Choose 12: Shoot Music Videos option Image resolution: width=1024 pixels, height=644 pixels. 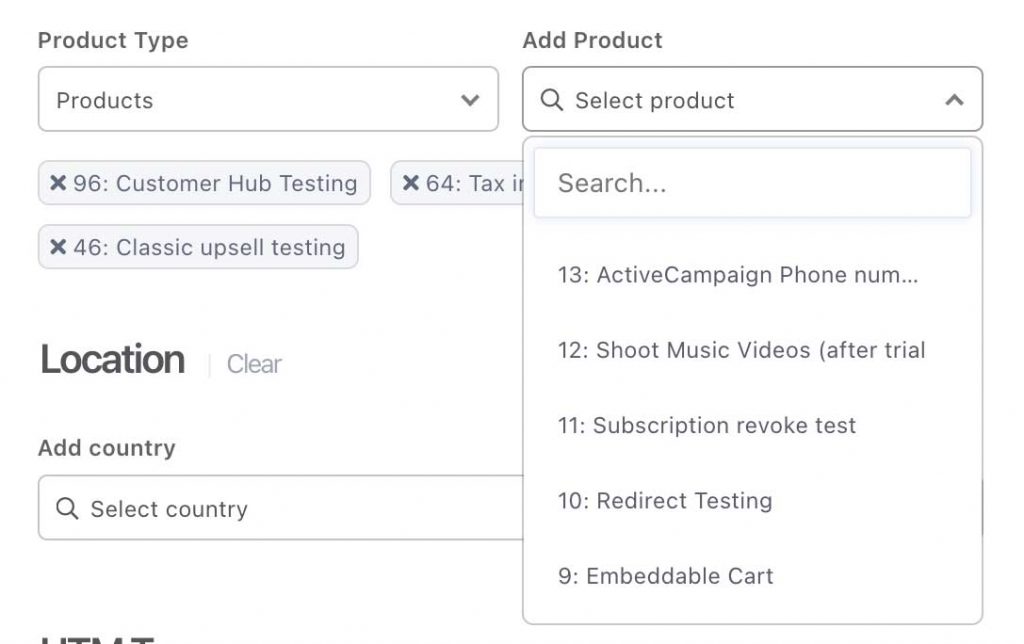752,350
